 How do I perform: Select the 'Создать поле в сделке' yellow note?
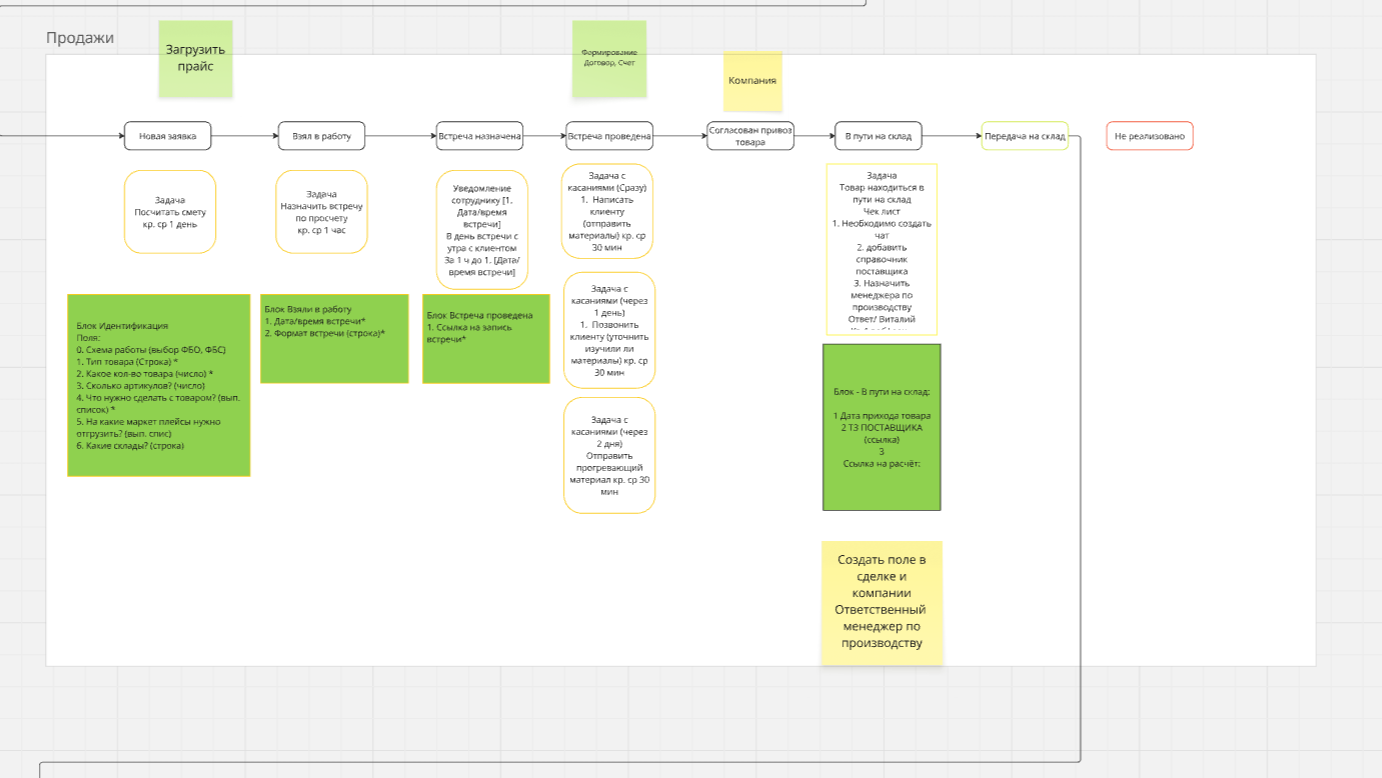882,603
